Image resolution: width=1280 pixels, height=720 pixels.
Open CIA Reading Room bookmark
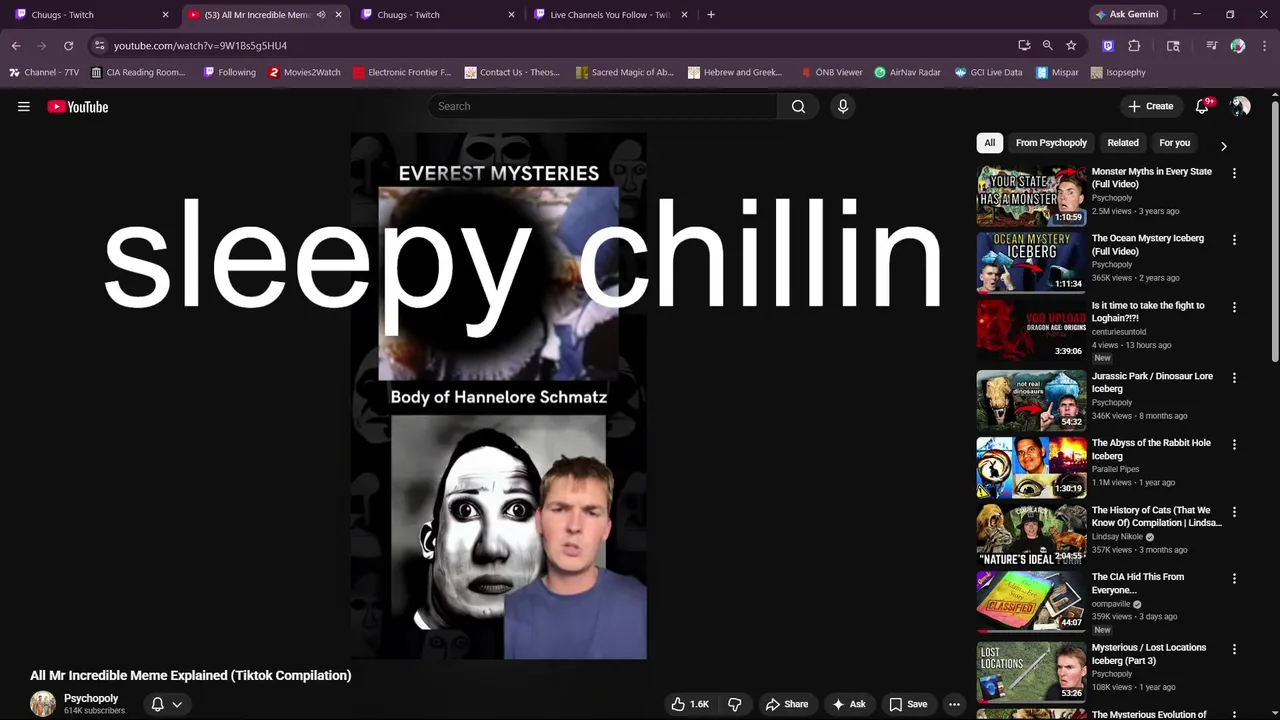(138, 72)
